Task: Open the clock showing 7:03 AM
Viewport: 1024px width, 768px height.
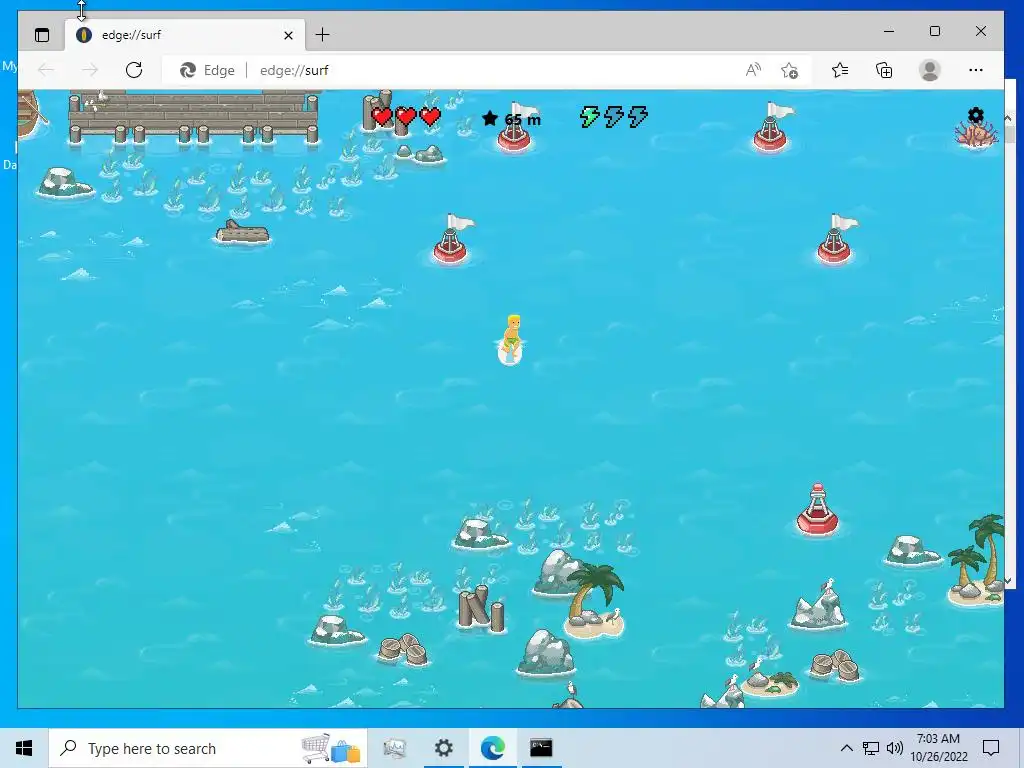Action: tap(938, 748)
